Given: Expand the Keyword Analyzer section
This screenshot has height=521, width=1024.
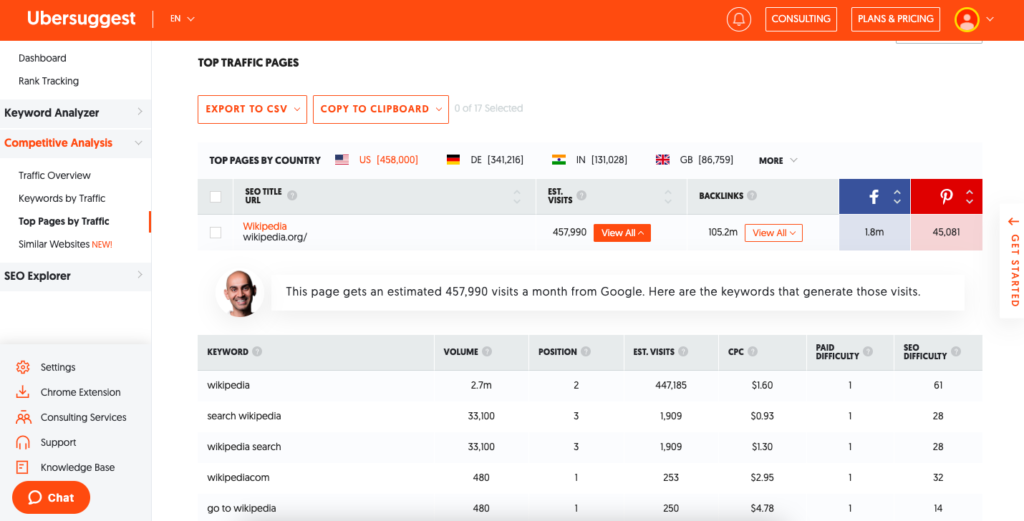Looking at the screenshot, I should 75,113.
